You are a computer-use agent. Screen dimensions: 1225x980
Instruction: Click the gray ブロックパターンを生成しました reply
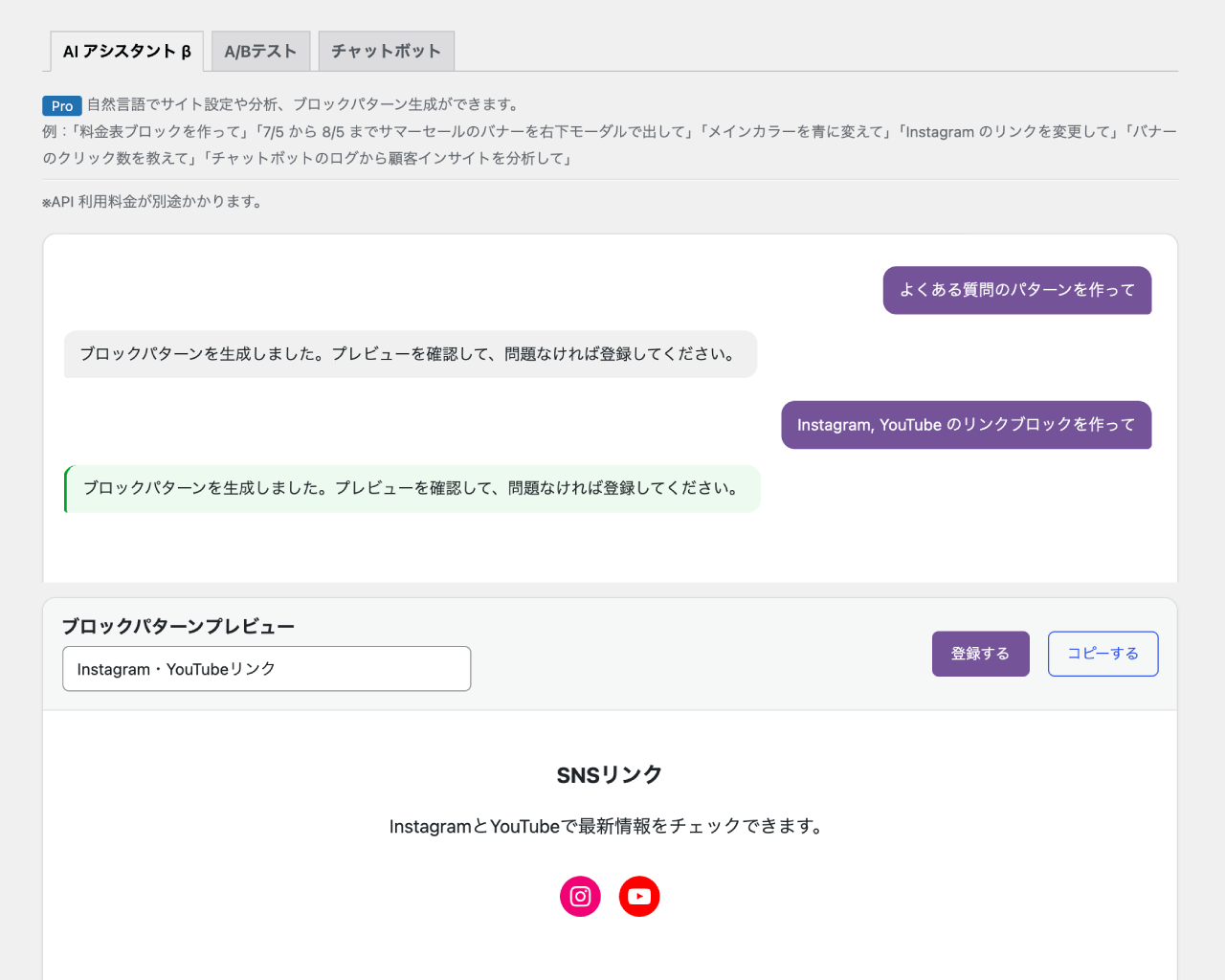point(411,354)
